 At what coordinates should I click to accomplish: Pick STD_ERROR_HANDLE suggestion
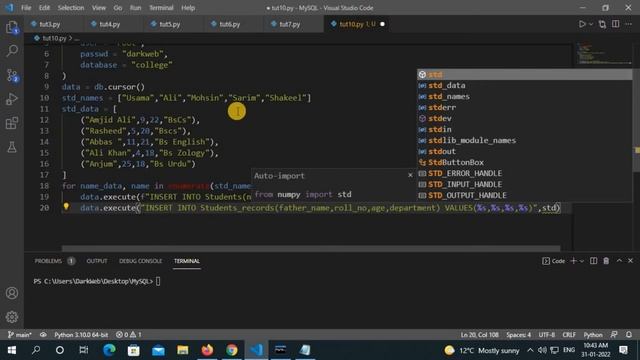pos(524,173)
